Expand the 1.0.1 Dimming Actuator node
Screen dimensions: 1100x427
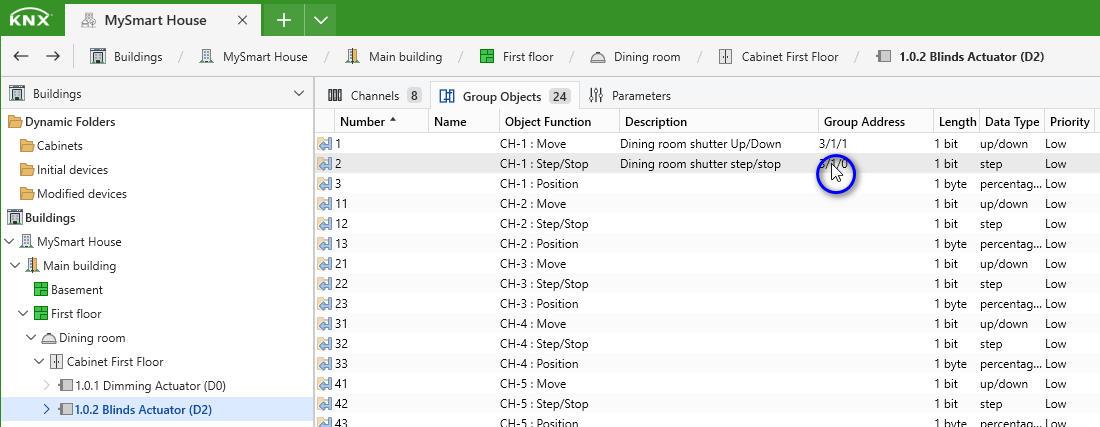pos(47,386)
